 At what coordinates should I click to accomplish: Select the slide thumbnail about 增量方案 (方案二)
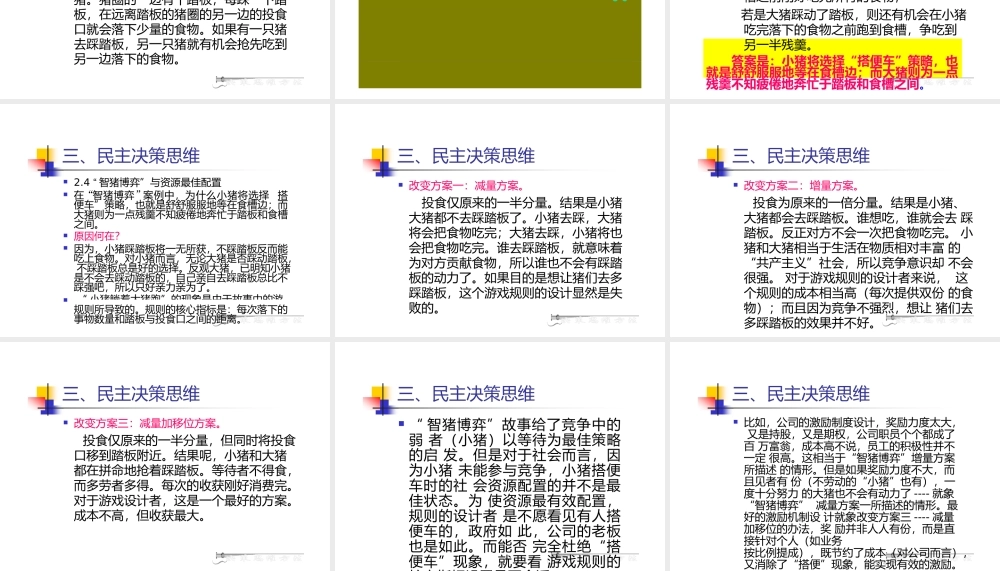[x=835, y=221]
